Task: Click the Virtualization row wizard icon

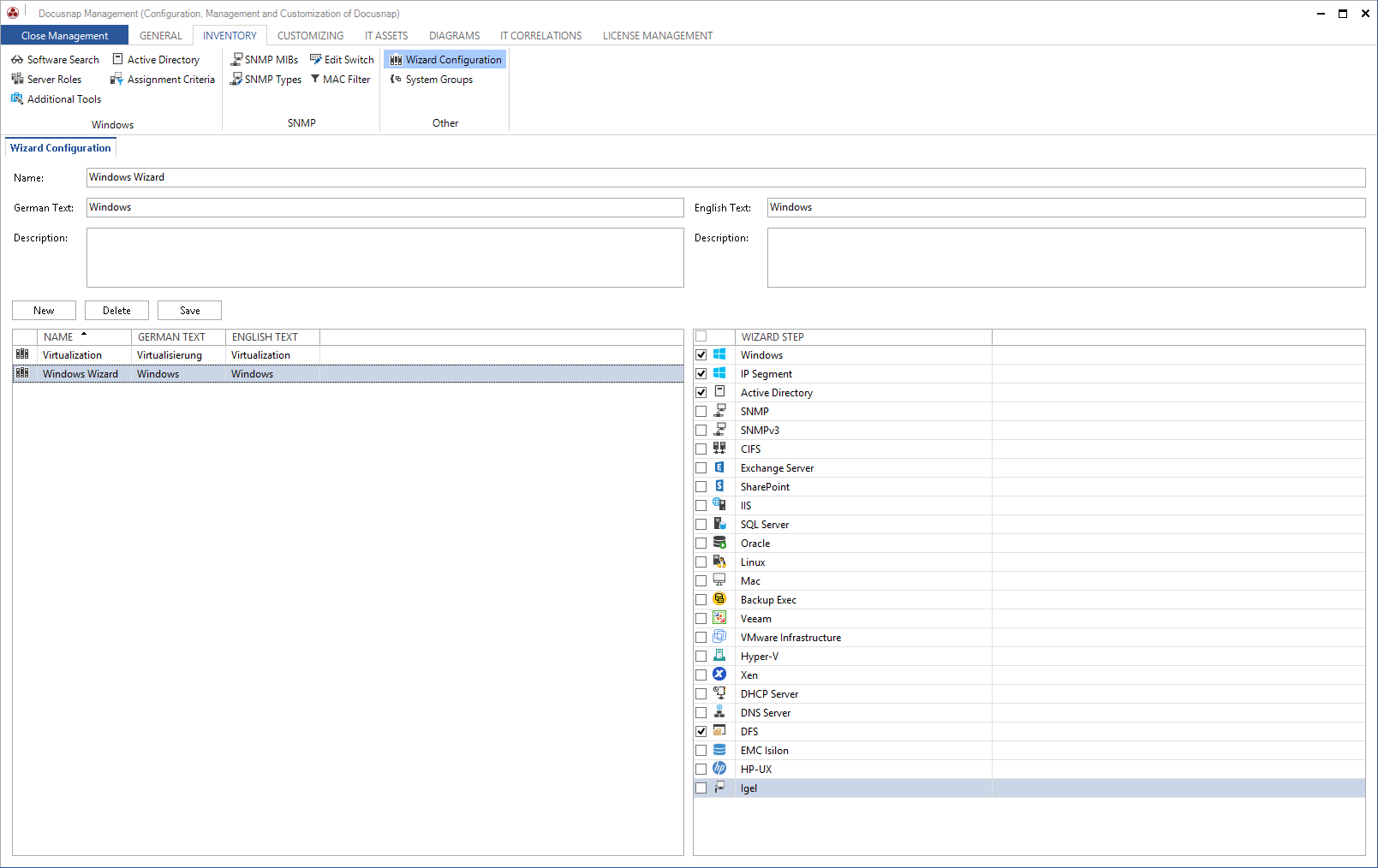Action: [x=23, y=354]
